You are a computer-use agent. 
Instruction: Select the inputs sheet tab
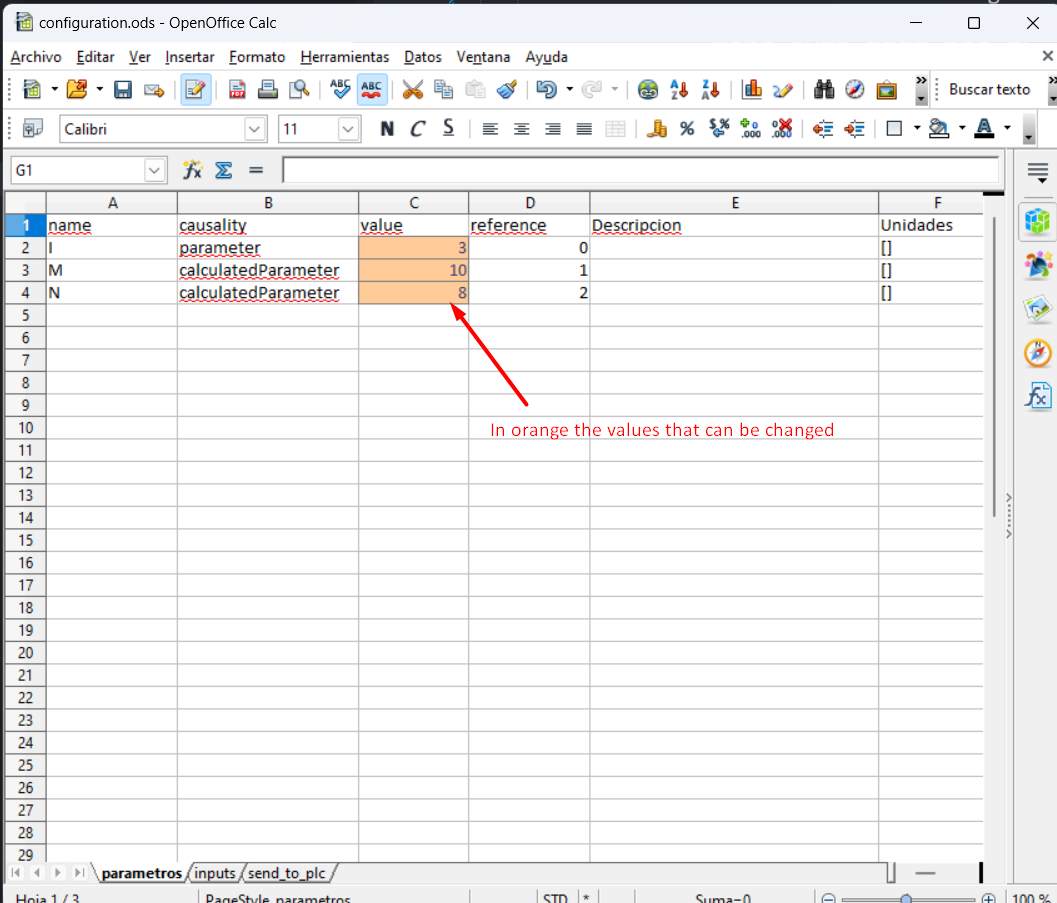pos(215,873)
